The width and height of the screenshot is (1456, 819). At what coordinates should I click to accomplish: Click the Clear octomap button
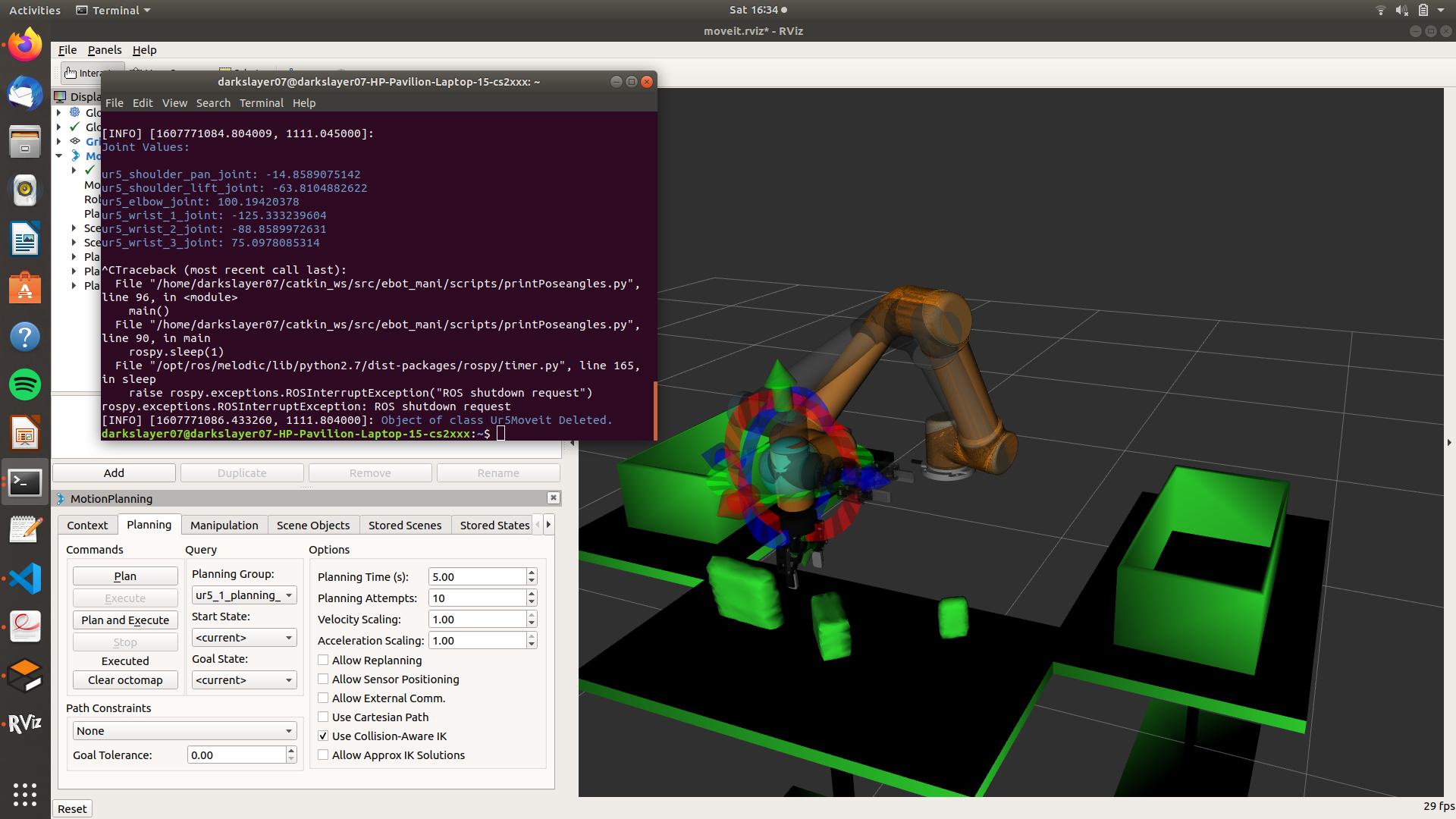click(124, 679)
